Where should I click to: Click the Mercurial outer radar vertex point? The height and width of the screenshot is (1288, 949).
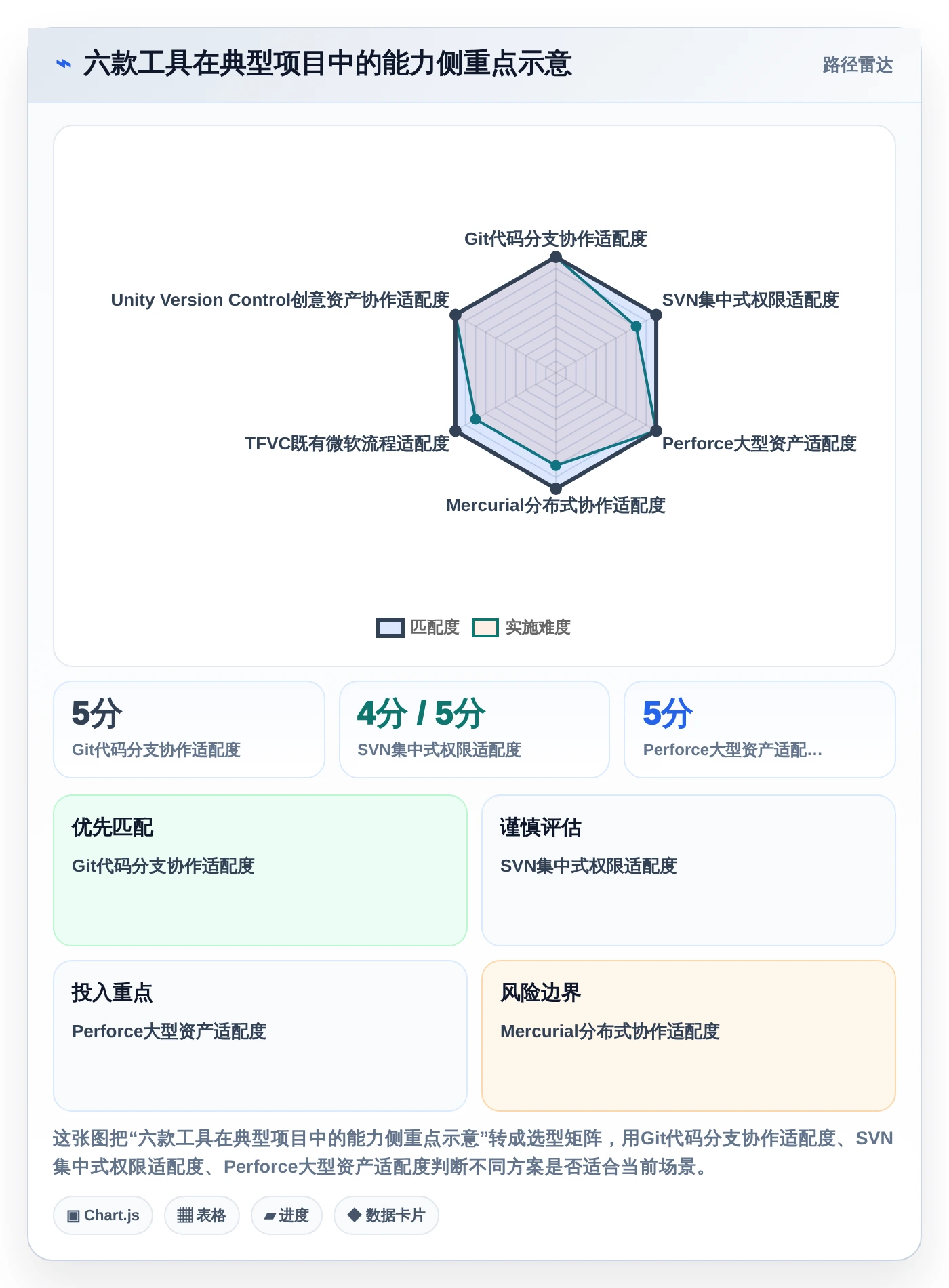(x=556, y=488)
